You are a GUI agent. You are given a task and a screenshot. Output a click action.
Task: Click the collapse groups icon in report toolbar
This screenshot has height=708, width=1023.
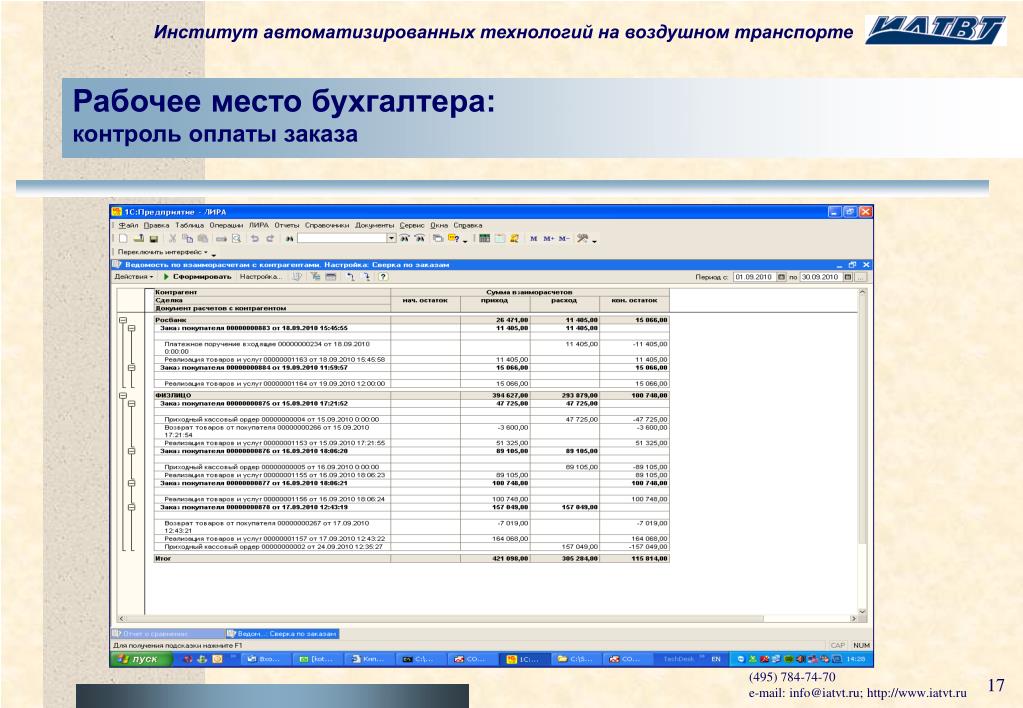tap(349, 277)
